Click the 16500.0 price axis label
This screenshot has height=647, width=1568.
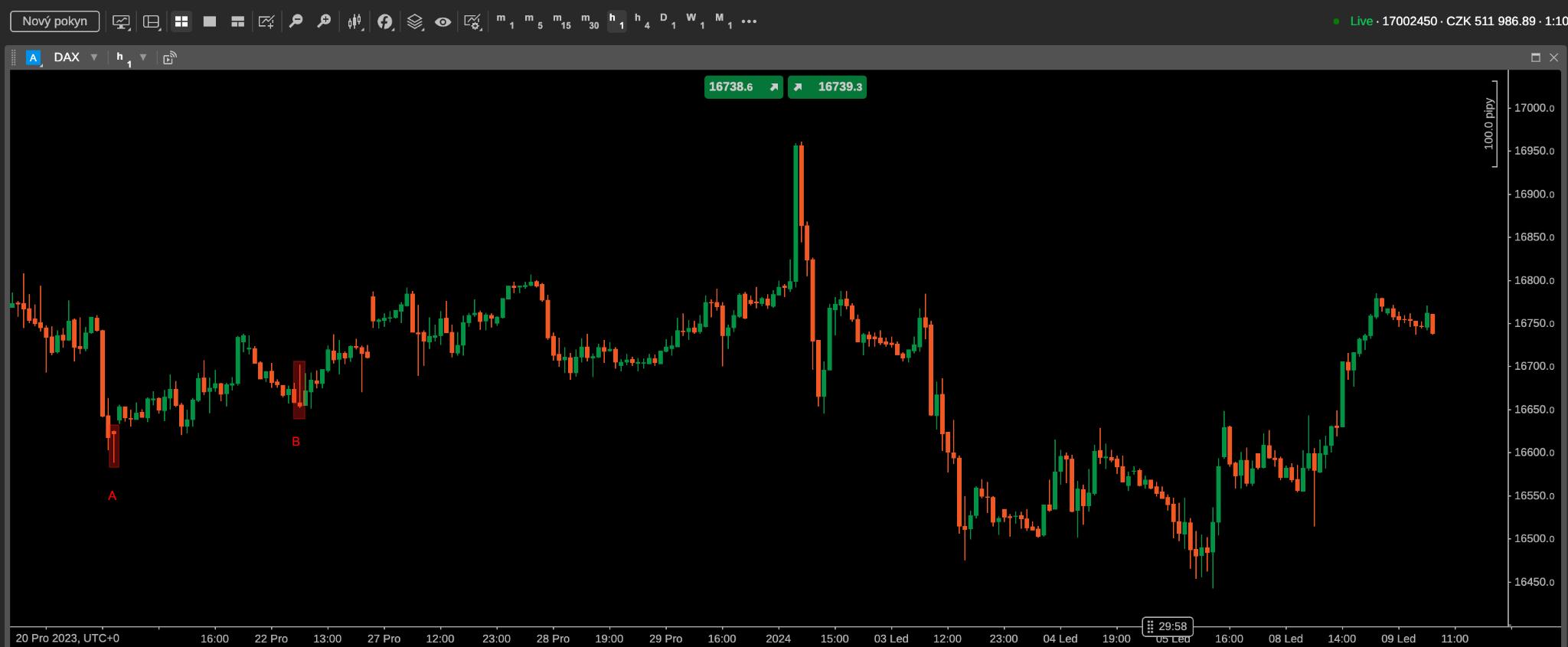click(1534, 538)
